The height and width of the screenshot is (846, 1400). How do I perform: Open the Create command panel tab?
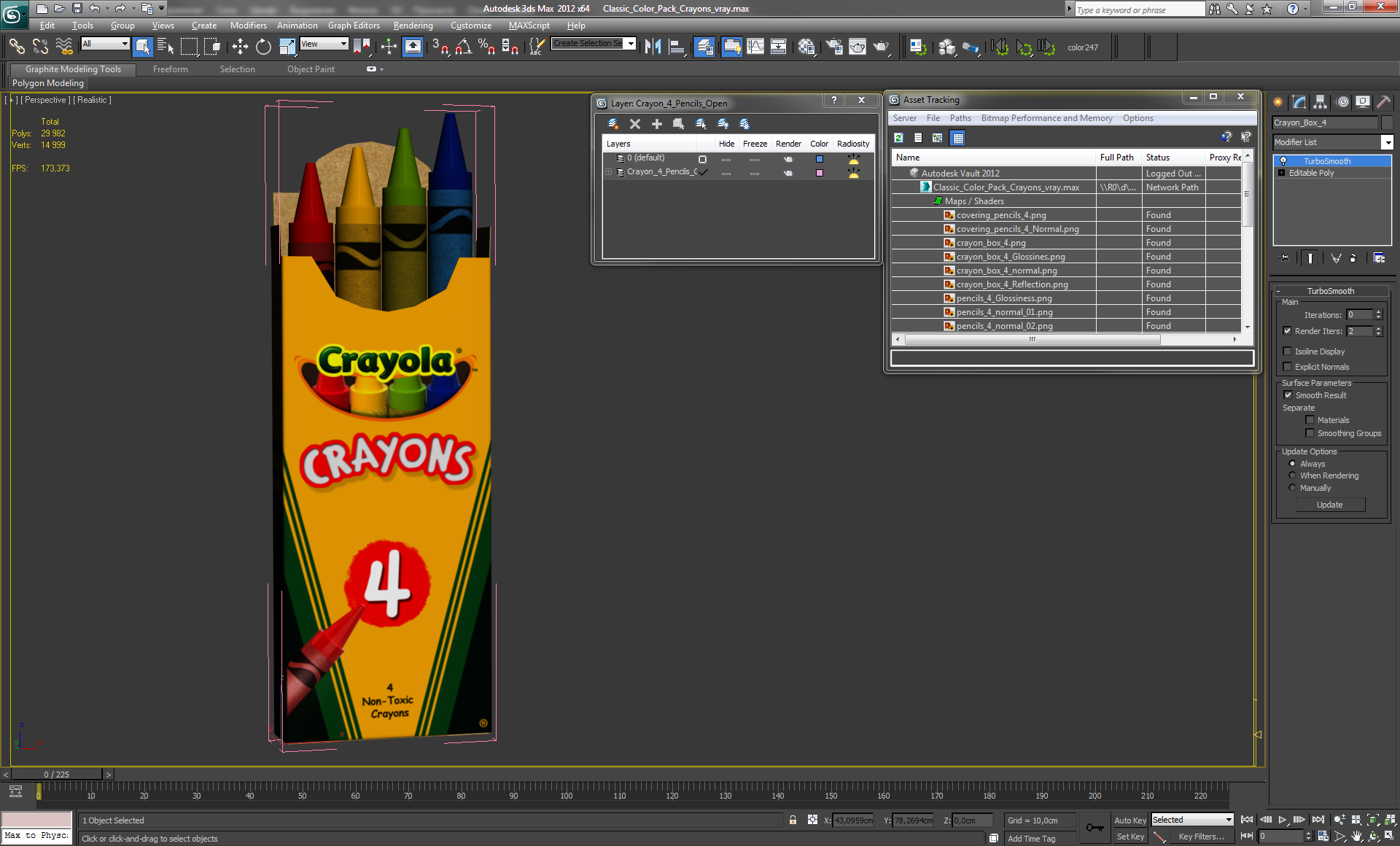point(1277,102)
